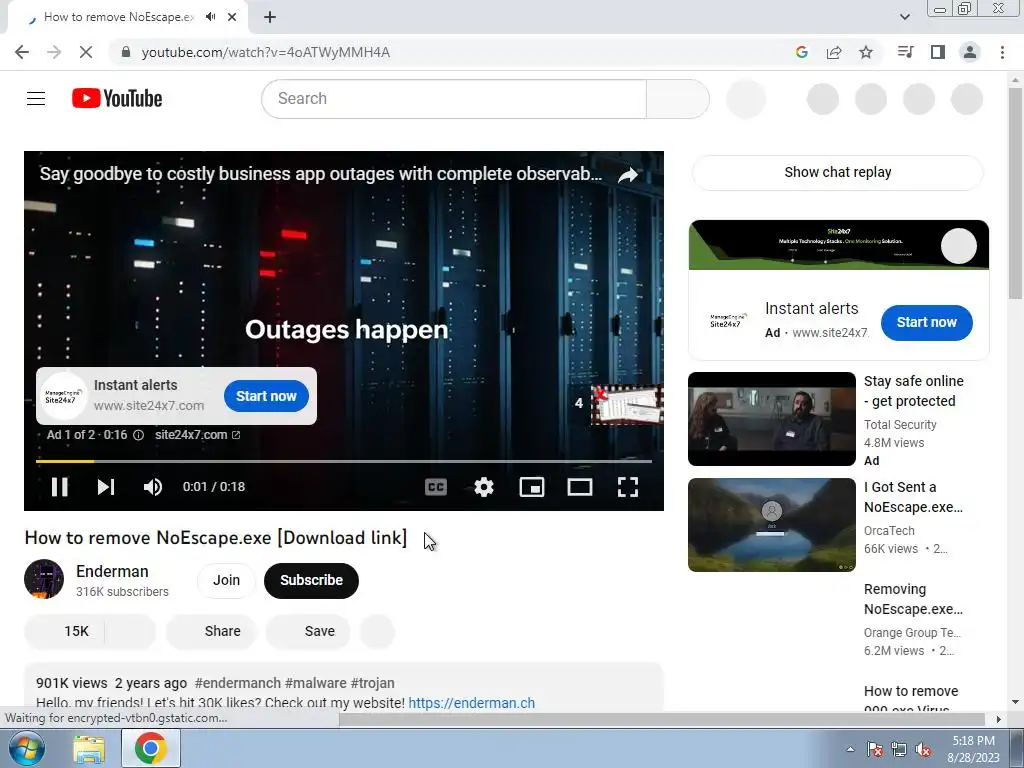Show chat replay panel
The width and height of the screenshot is (1024, 768).
(x=837, y=172)
